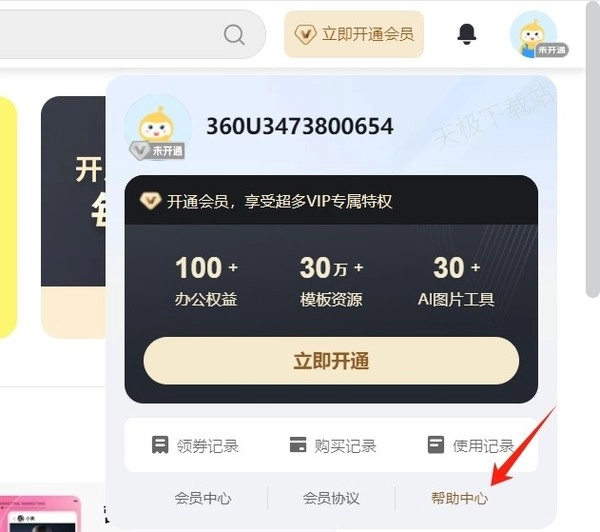Click the large profile avatar in the popup
This screenshot has height=532, width=600.
point(158,127)
